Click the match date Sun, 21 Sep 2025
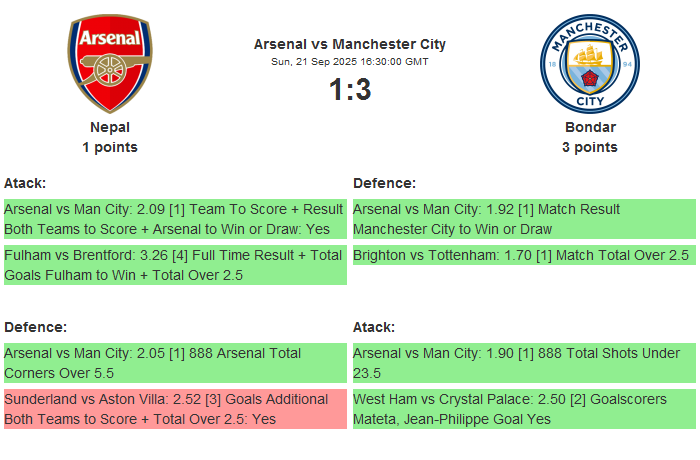Viewport: 700px width, 460px height. point(350,61)
